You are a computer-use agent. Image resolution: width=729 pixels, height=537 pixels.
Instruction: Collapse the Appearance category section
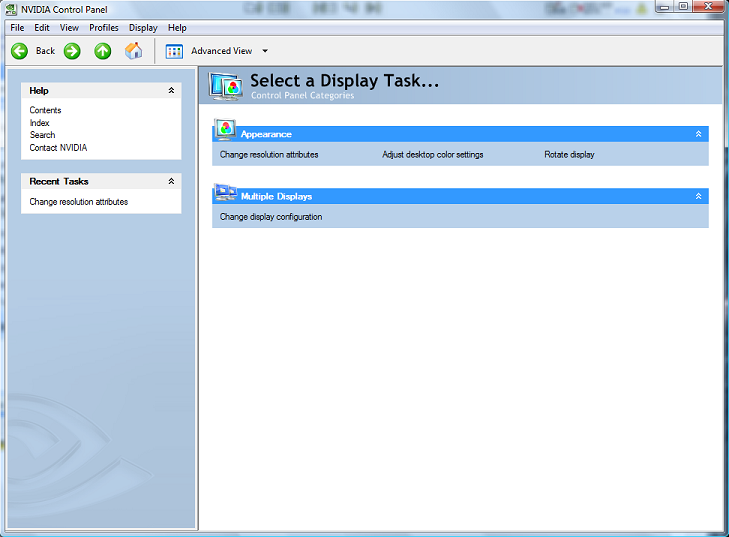pos(698,134)
